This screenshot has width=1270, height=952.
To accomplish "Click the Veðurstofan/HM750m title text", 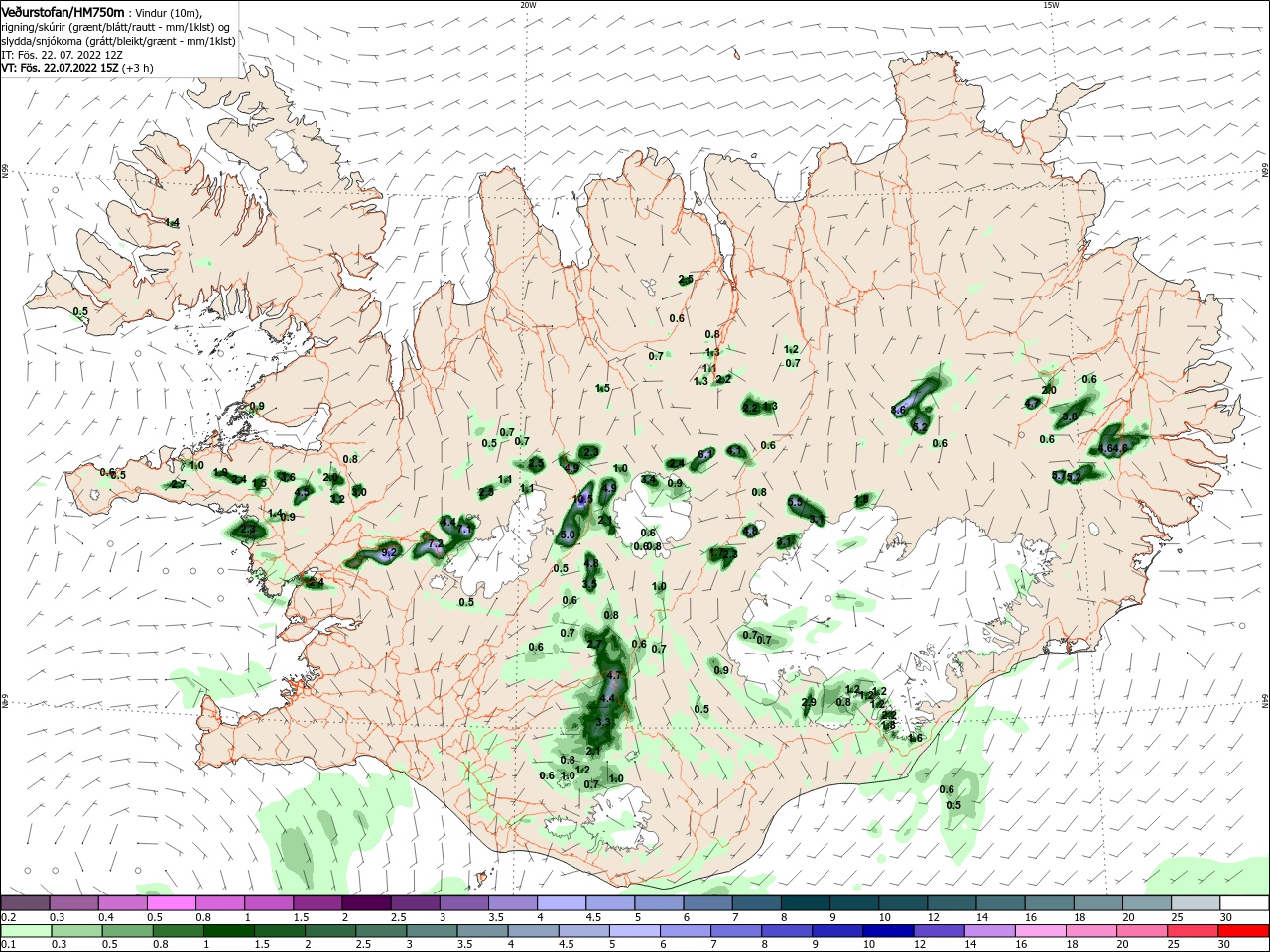I will click(63, 11).
